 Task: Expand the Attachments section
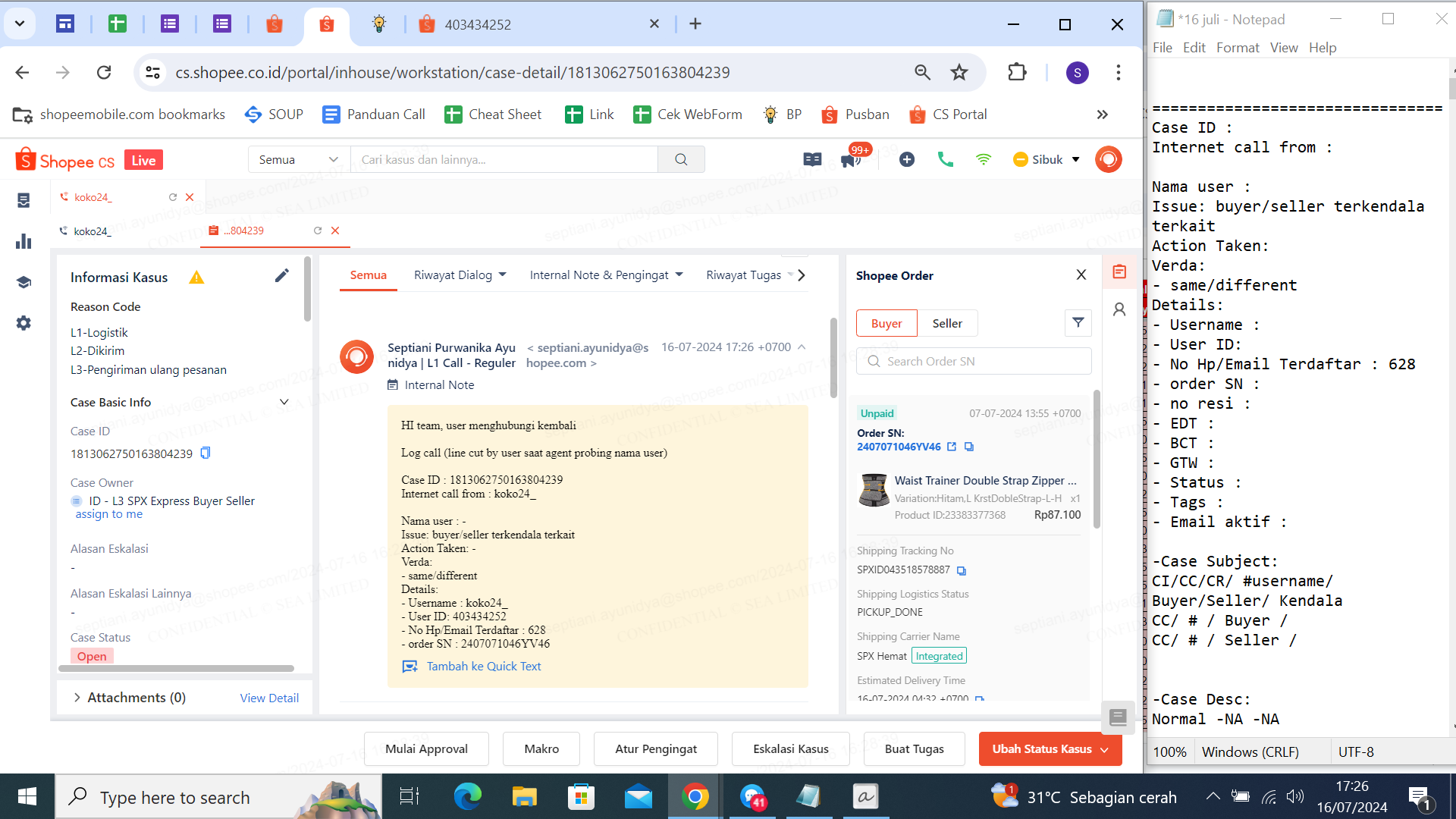(77, 697)
